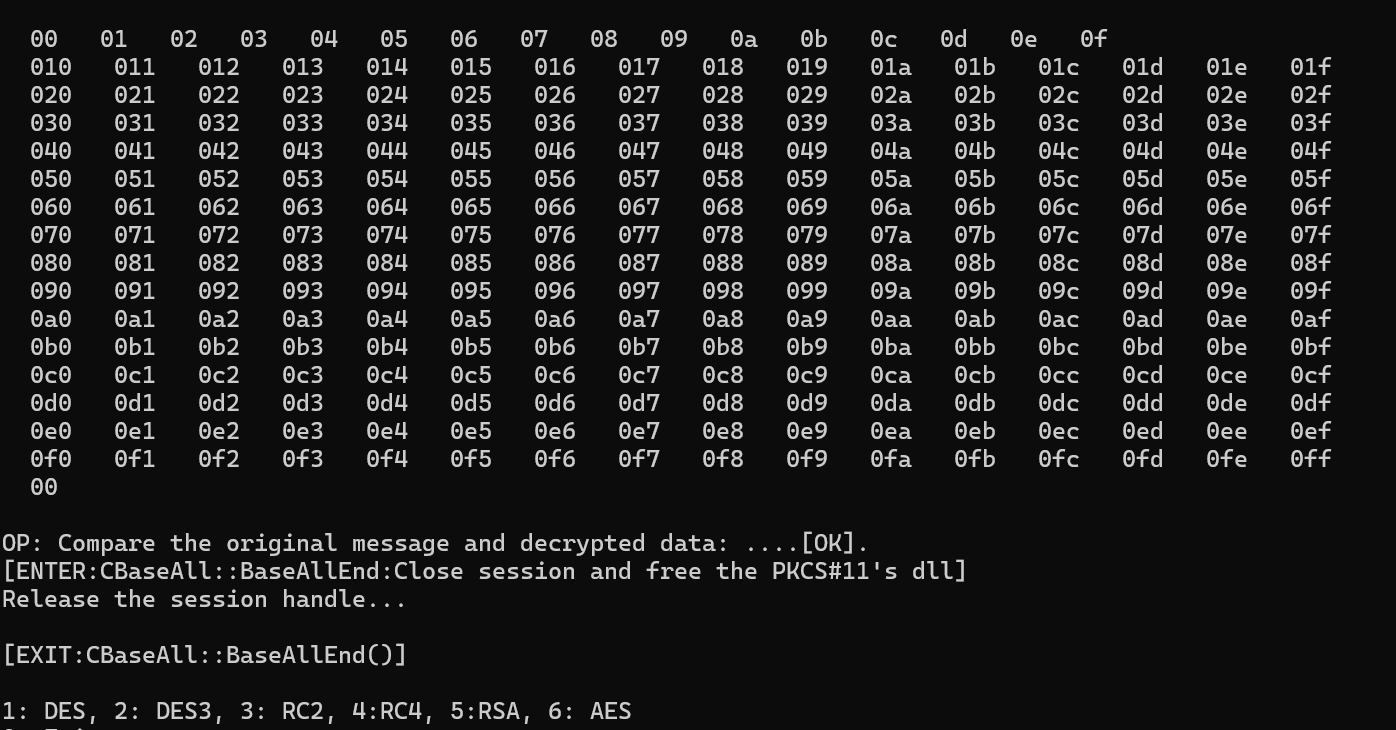Click "Release the session handle..." text
The image size is (1396, 730).
[x=204, y=599]
